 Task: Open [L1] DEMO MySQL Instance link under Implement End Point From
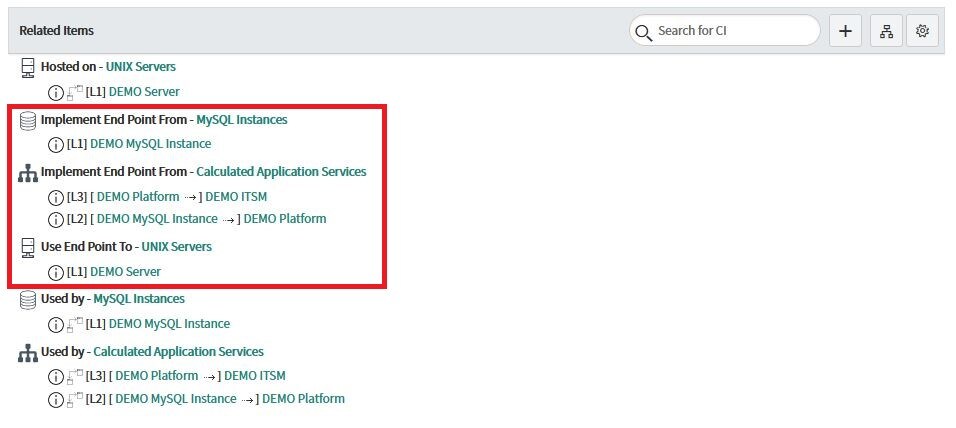coord(151,144)
